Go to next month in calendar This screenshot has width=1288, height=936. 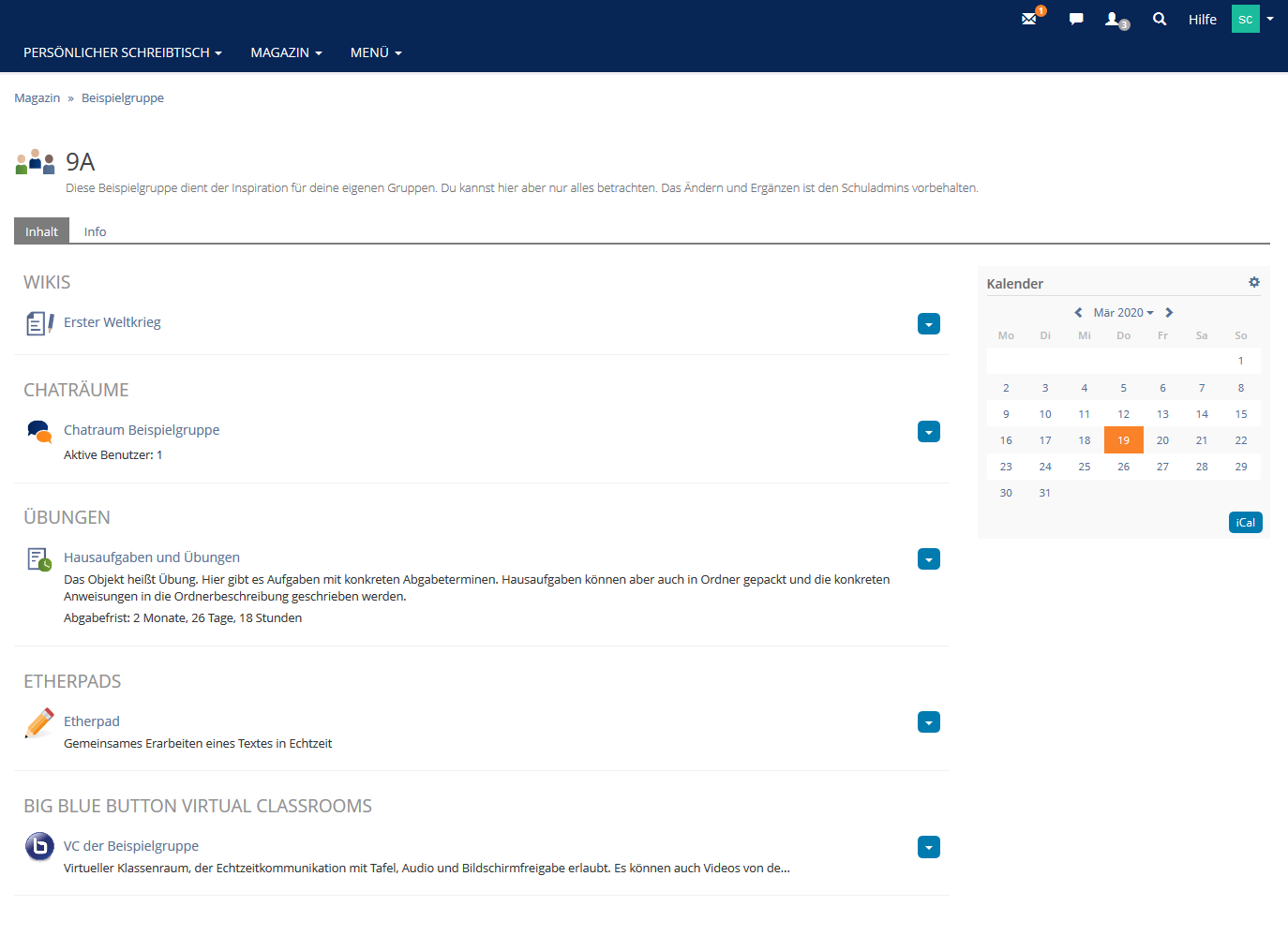coord(1169,313)
